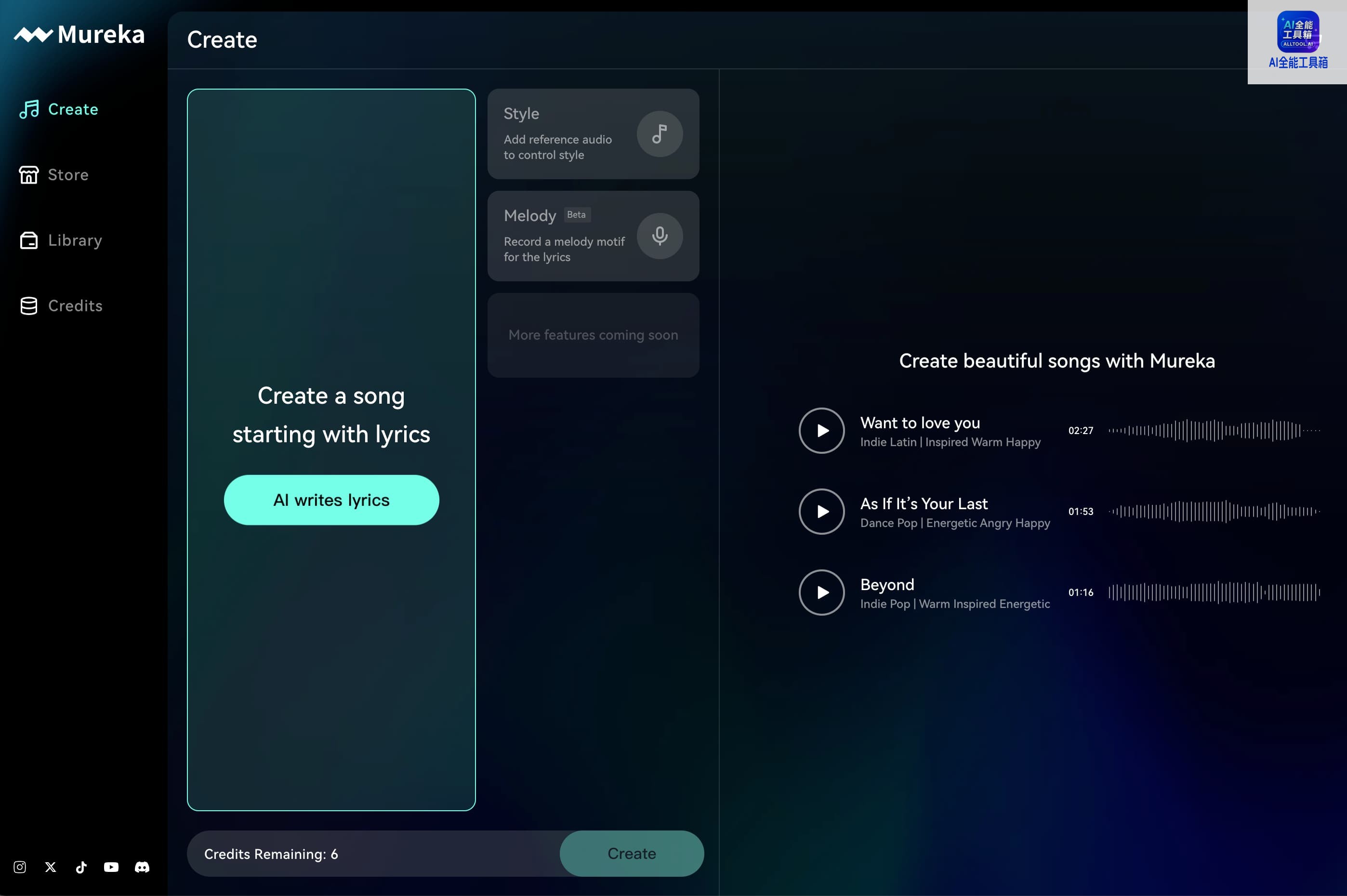The image size is (1347, 896).
Task: Seek in Beyond waveform
Action: (x=1214, y=593)
